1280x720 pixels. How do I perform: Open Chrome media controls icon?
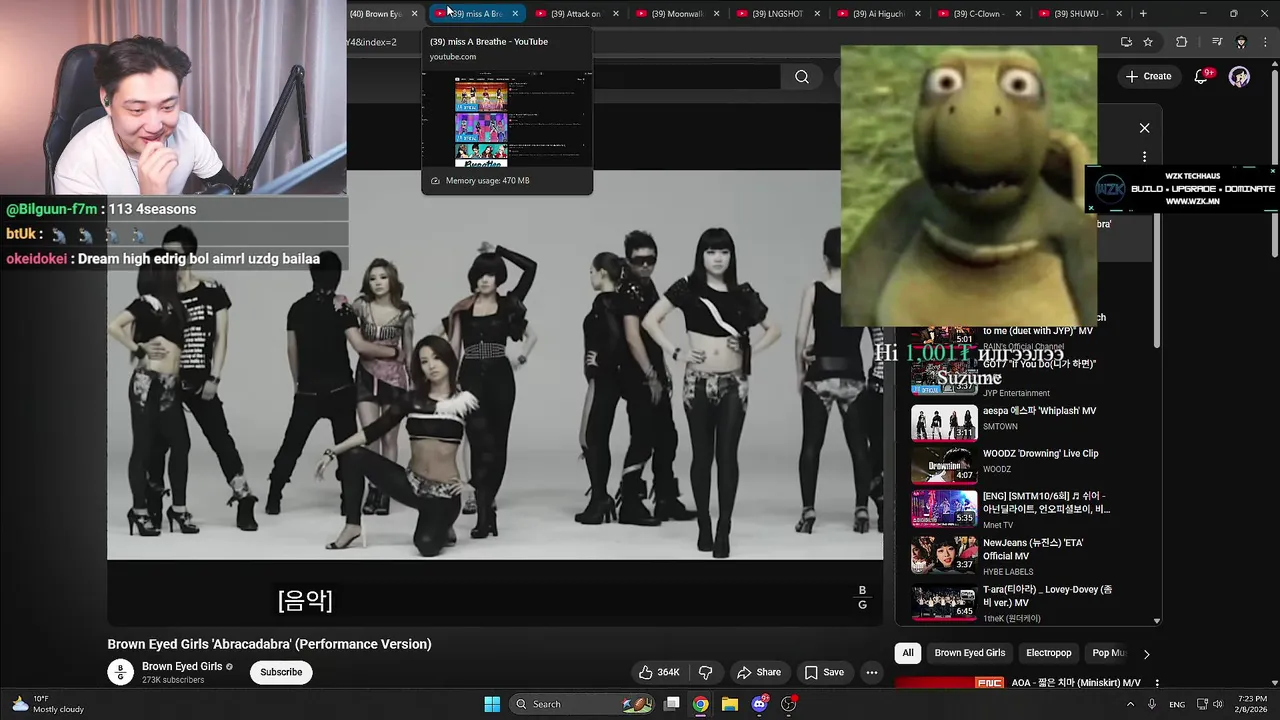(1217, 42)
